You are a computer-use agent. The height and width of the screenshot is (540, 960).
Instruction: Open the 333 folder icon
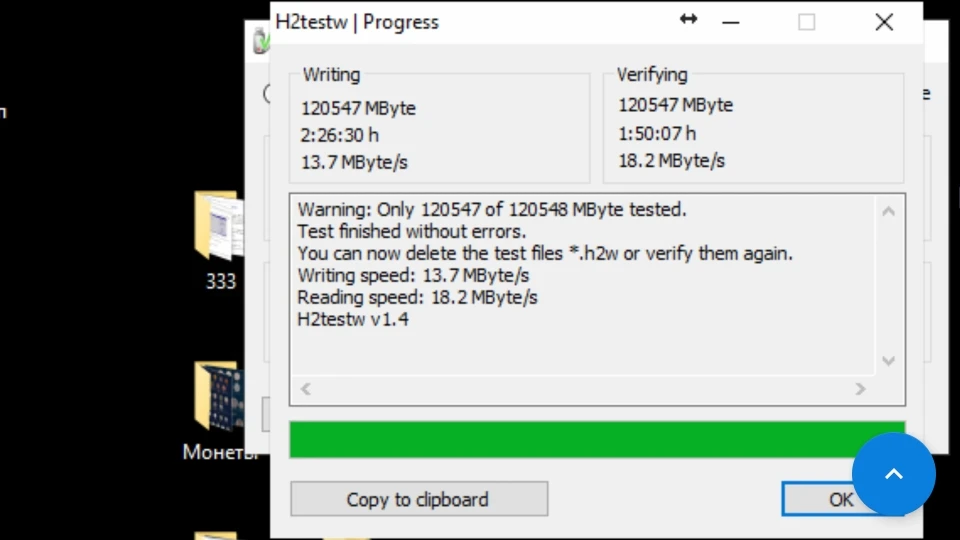tap(219, 225)
